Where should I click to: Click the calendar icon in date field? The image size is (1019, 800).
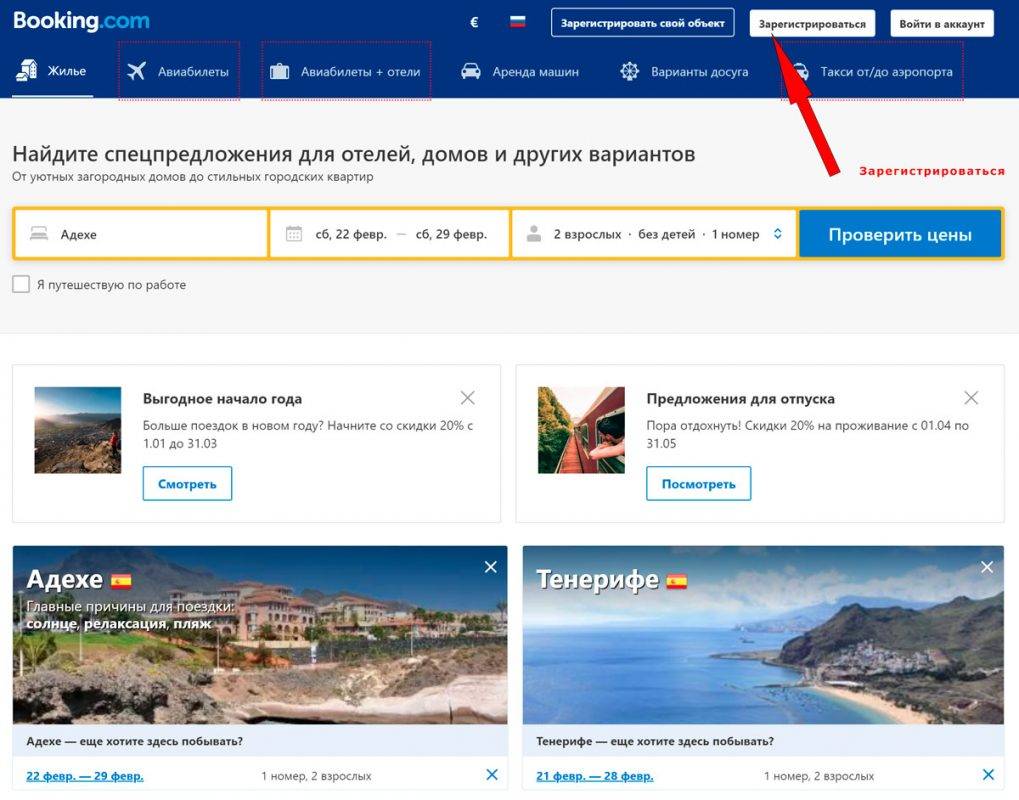point(294,234)
